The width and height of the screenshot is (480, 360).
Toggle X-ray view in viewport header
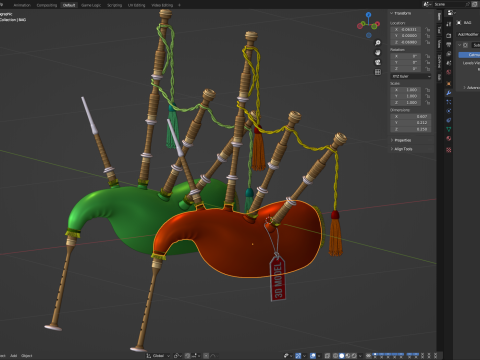point(327,356)
